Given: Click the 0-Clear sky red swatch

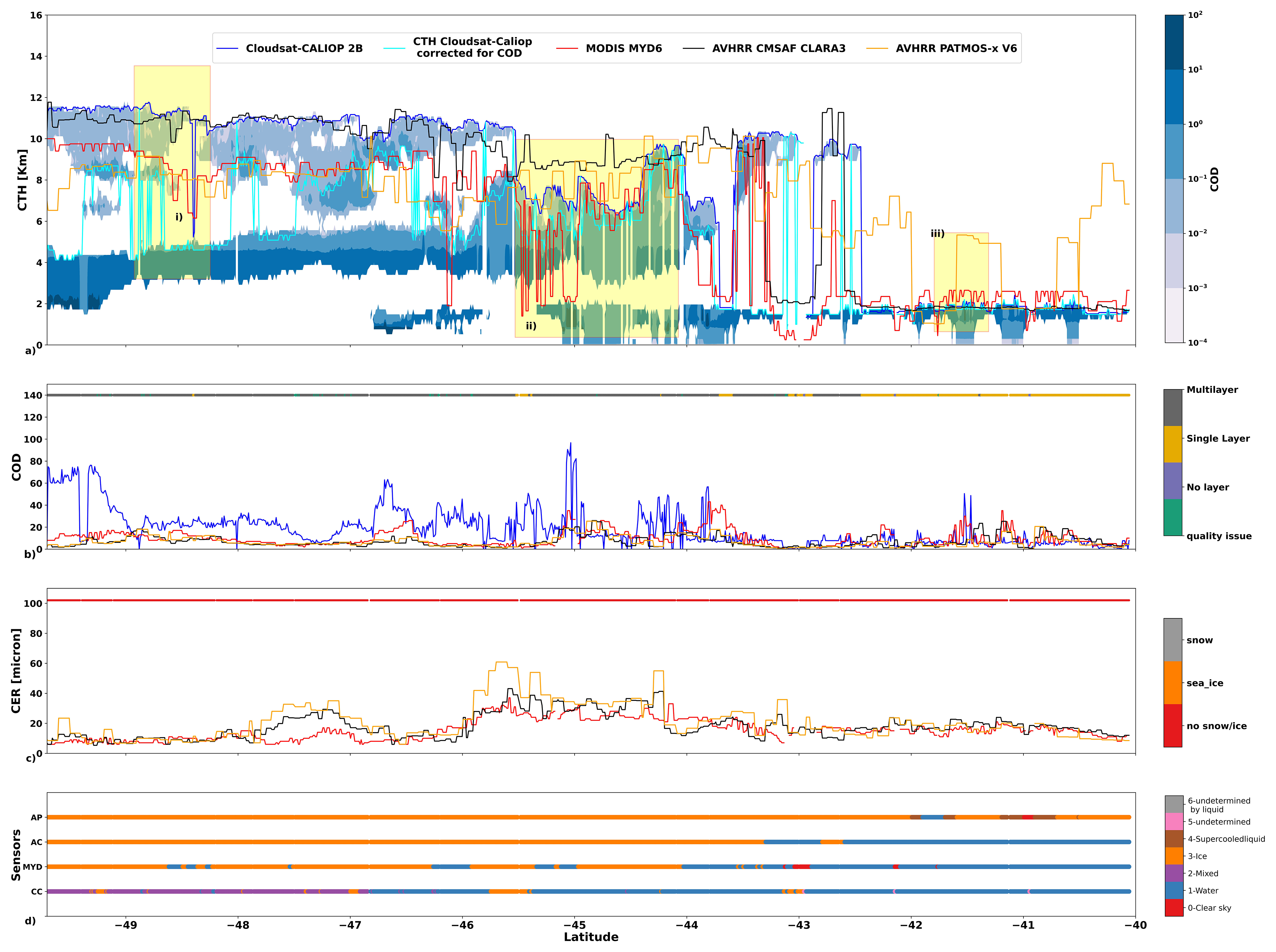Looking at the screenshot, I should point(1173,908).
